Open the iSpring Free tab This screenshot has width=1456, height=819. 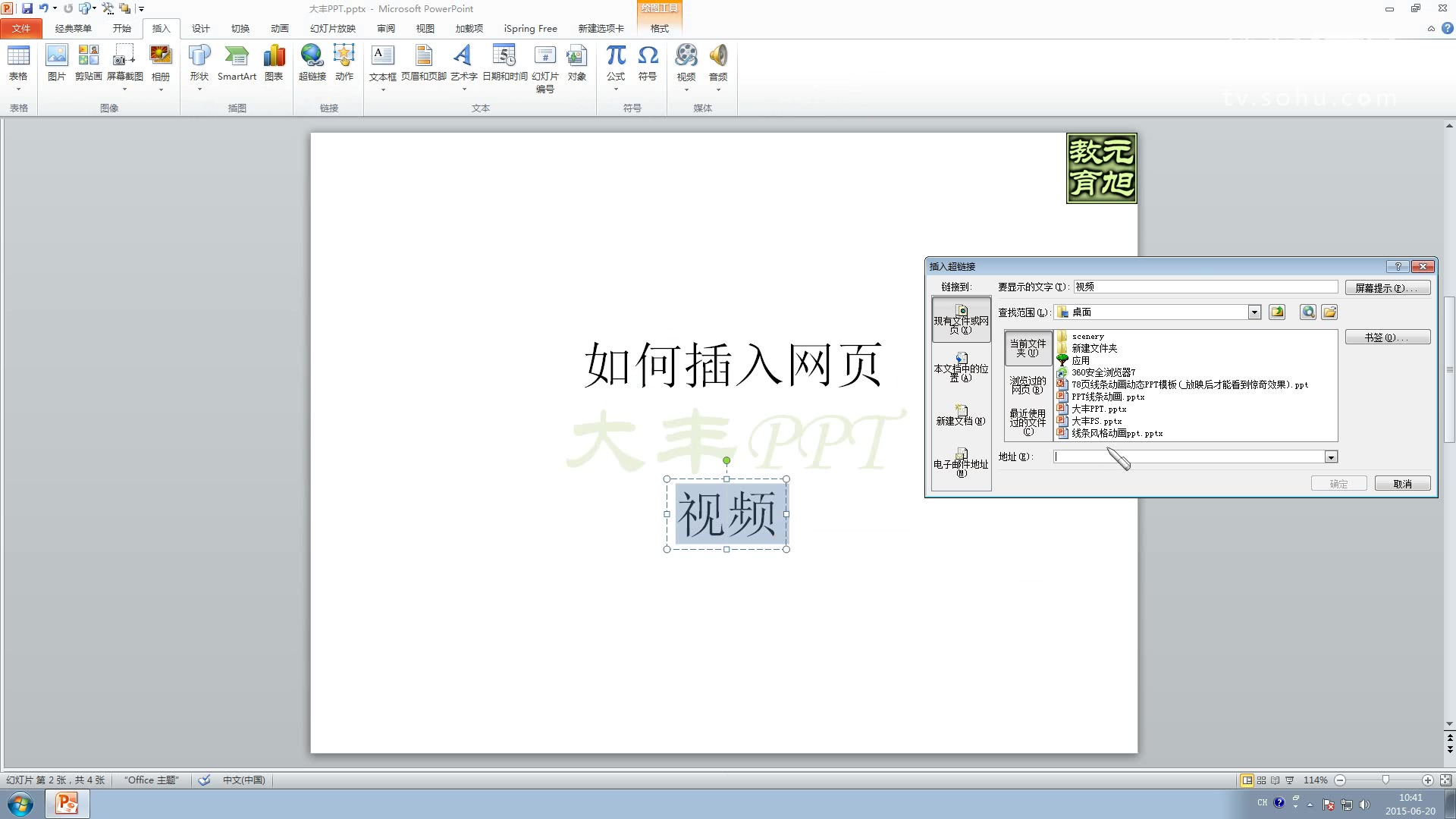click(530, 28)
